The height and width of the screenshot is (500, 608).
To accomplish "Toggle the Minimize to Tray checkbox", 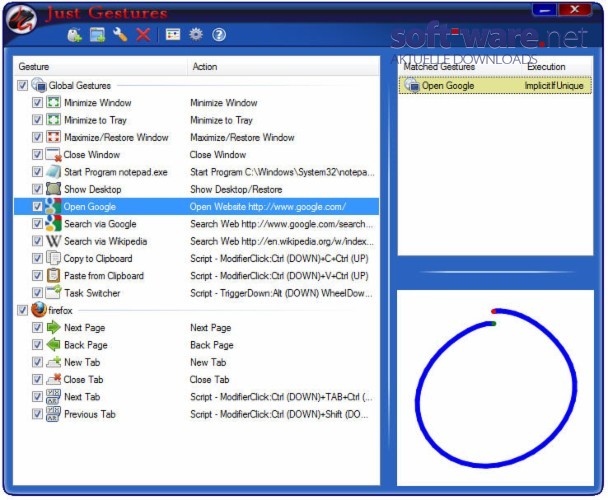I will coord(37,120).
